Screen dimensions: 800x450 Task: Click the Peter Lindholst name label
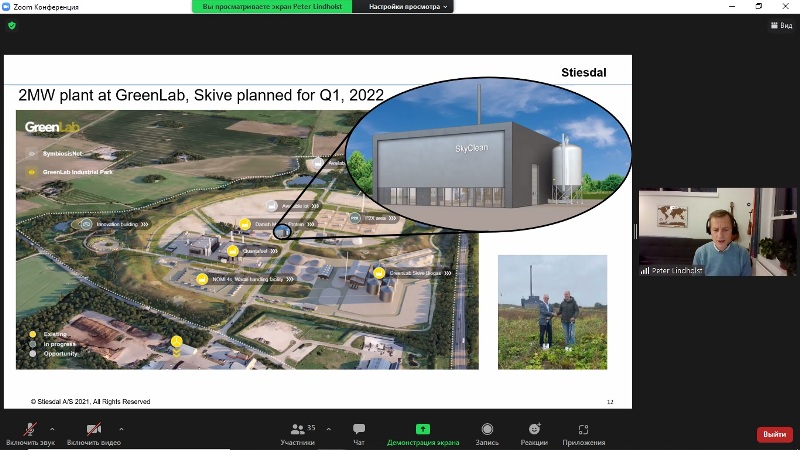677,270
